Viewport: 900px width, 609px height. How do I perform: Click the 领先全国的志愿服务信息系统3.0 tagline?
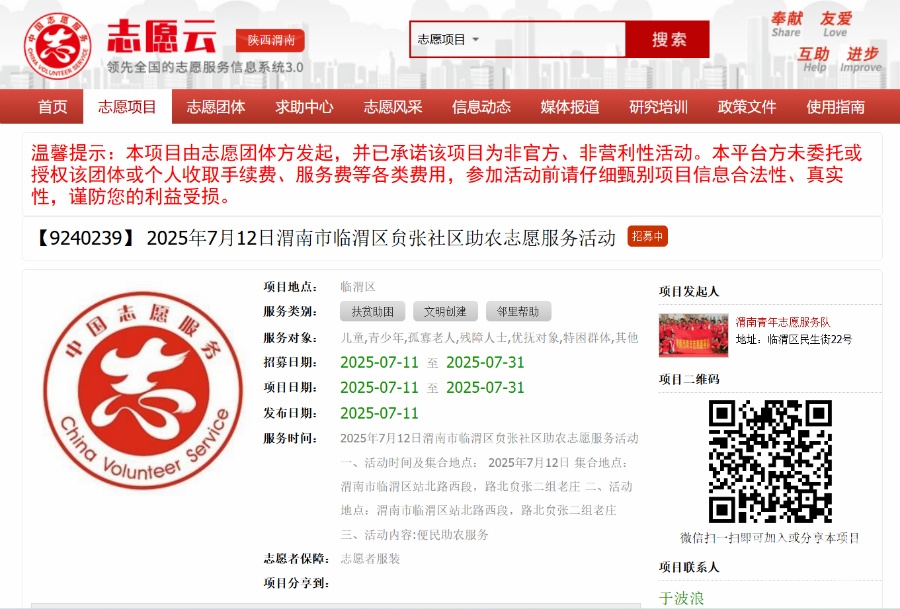point(205,67)
